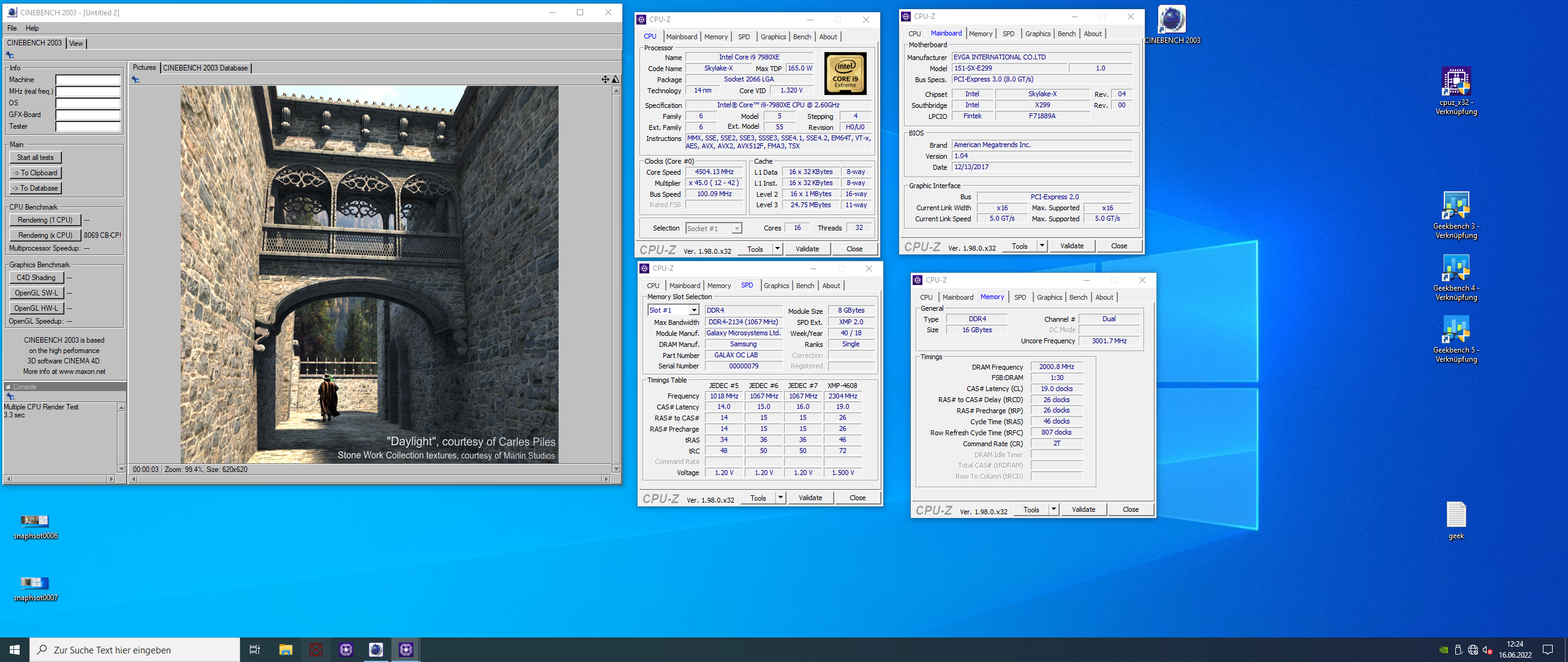Image resolution: width=1568 pixels, height=662 pixels.
Task: Click the muted volume tray icon
Action: tap(1488, 650)
